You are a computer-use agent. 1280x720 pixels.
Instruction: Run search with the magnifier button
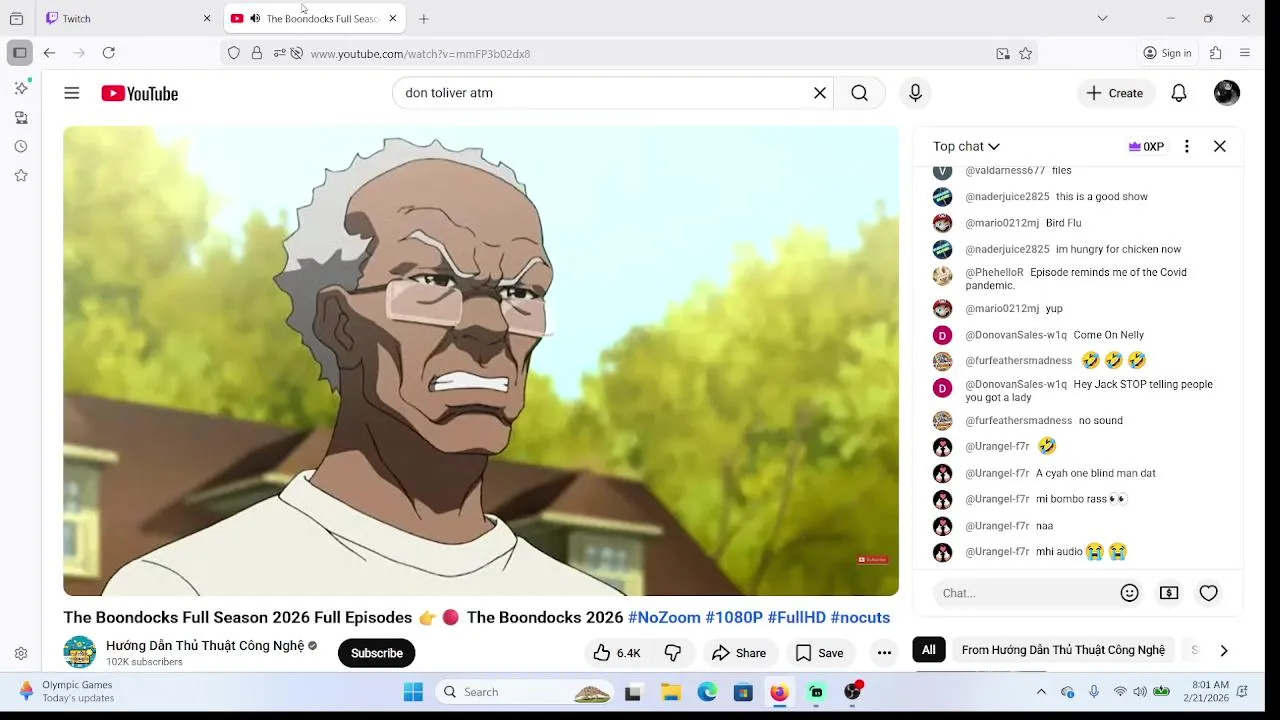pos(859,93)
